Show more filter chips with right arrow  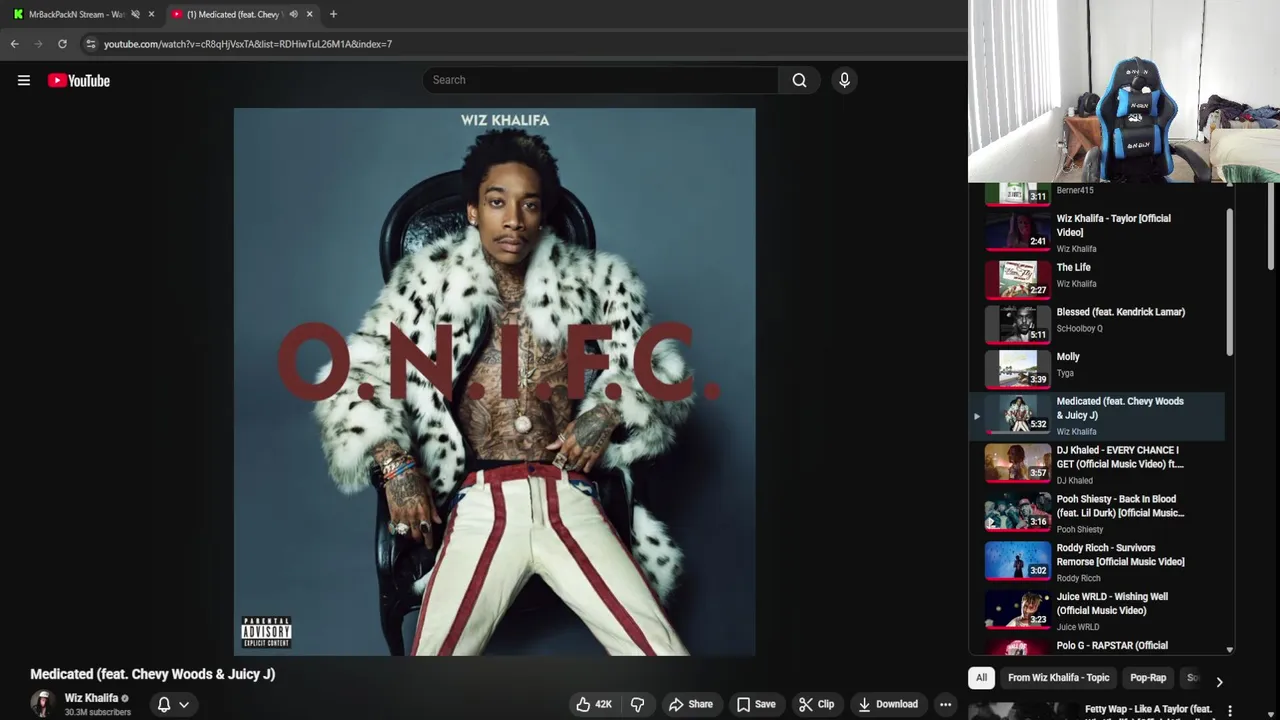(1219, 681)
